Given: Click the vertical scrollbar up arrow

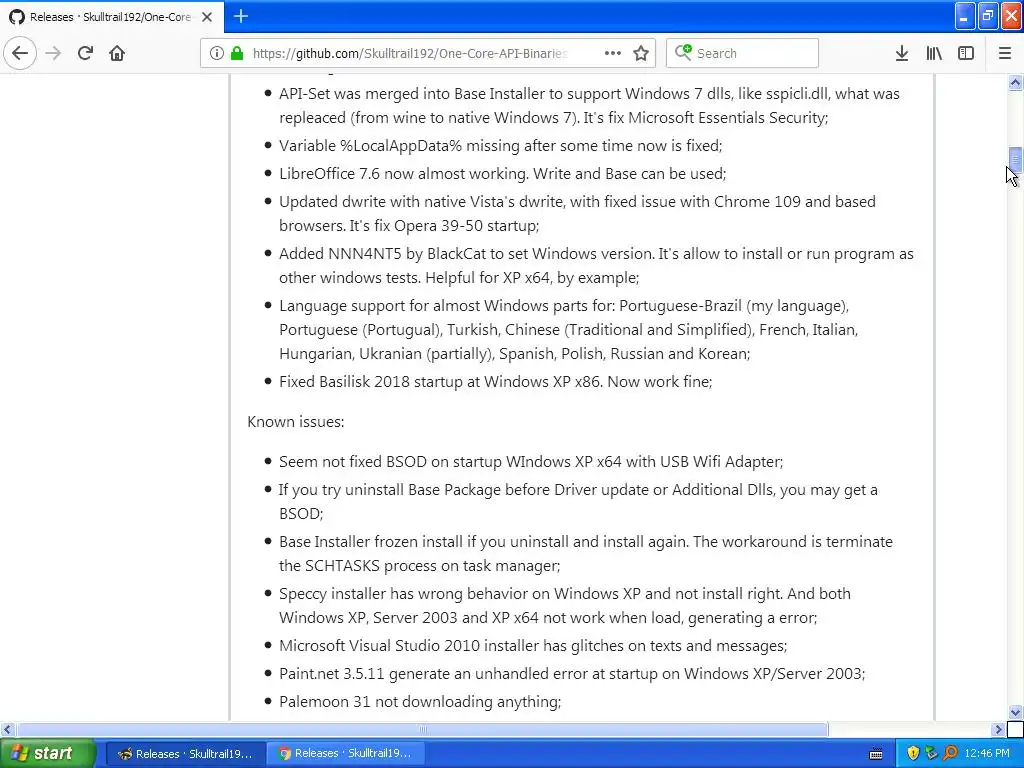Looking at the screenshot, I should [1015, 82].
